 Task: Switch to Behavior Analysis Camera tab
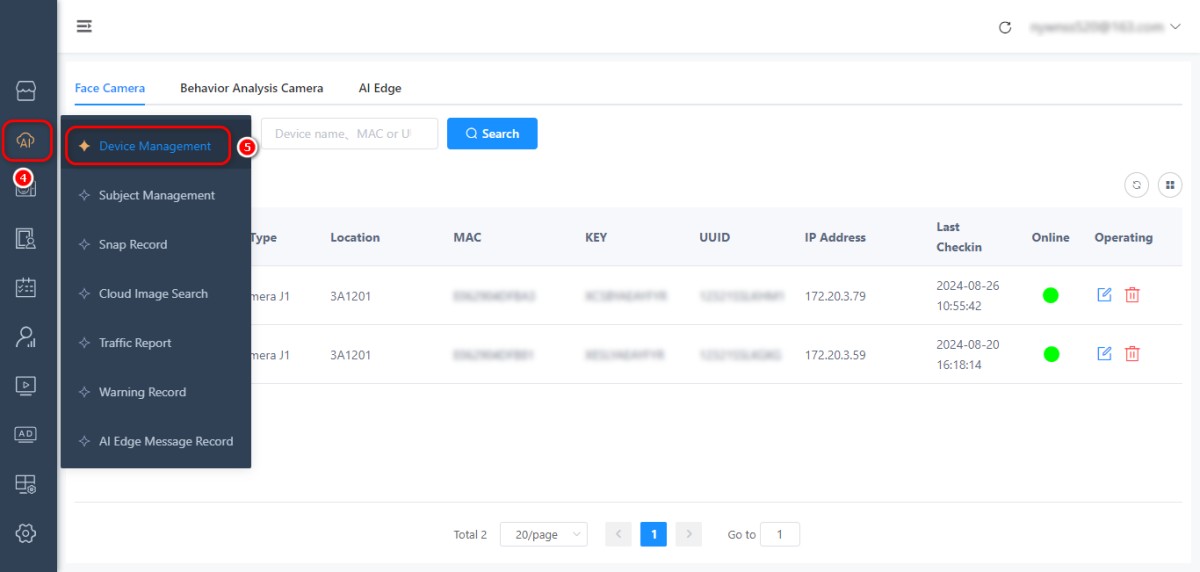point(251,88)
